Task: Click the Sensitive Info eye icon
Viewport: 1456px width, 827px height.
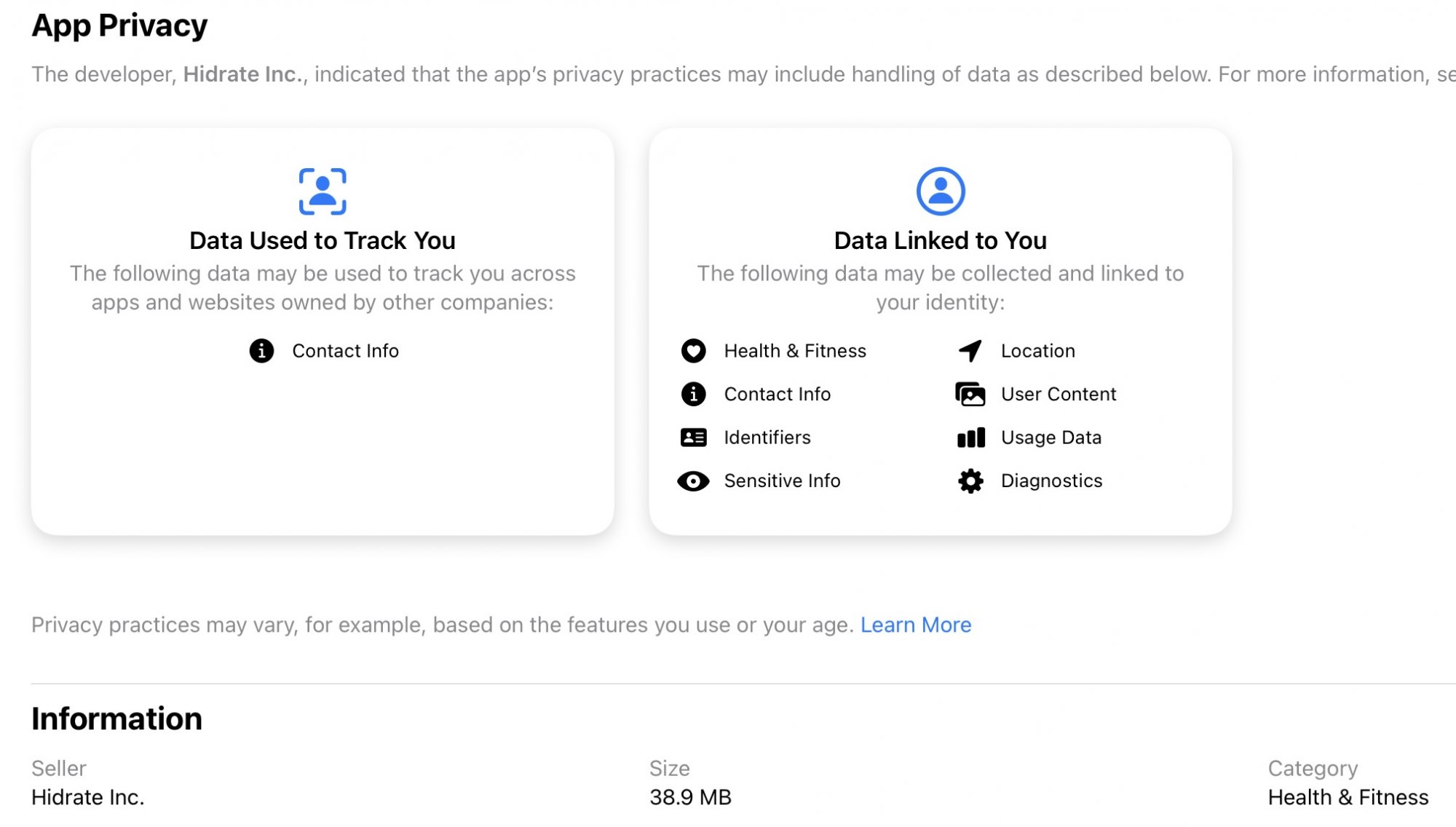Action: (x=693, y=480)
